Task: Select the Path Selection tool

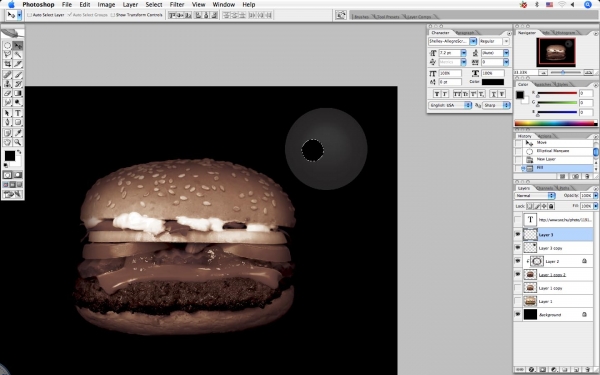Action: tap(7, 113)
